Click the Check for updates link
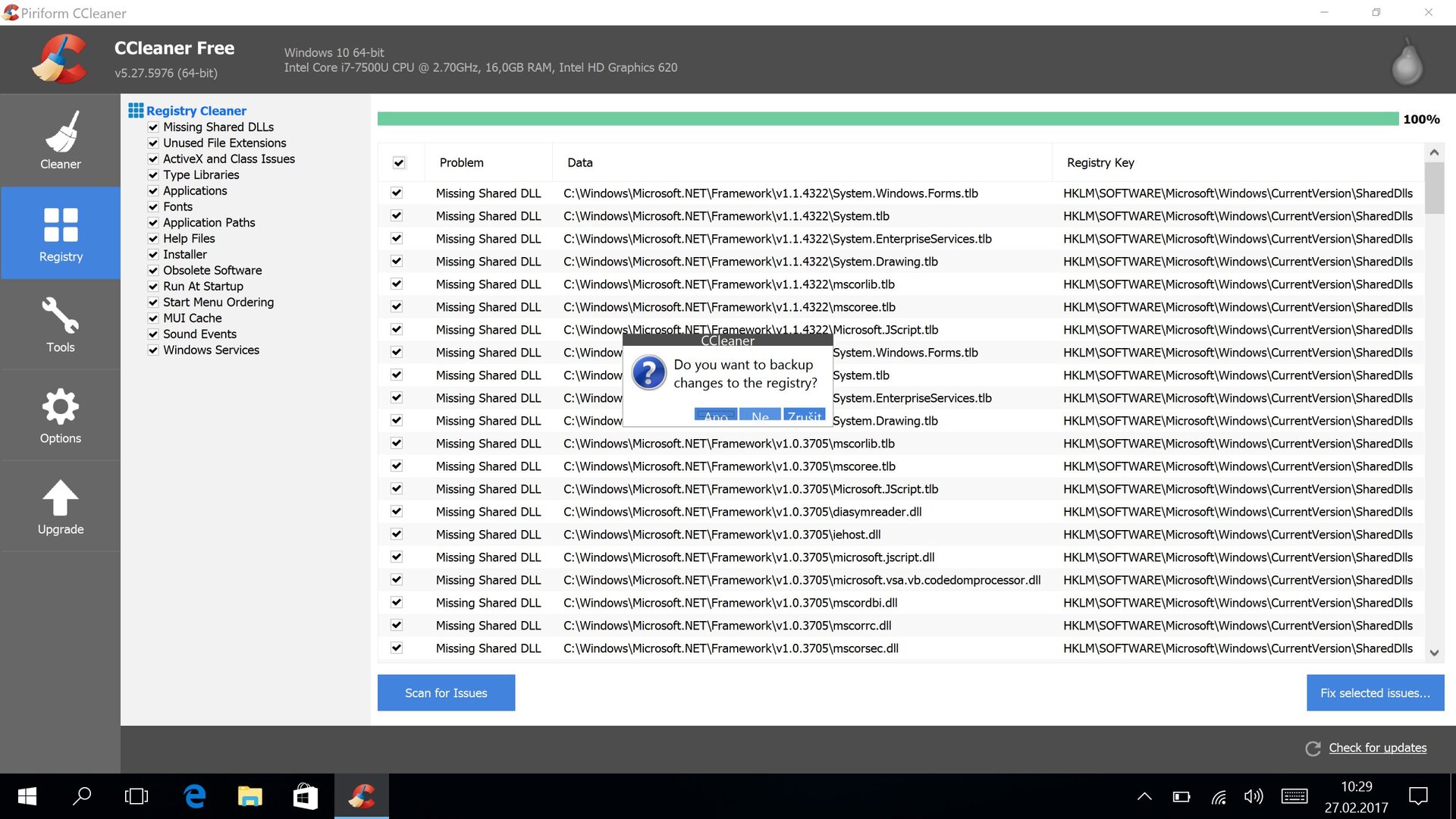The width and height of the screenshot is (1456, 819). click(1377, 748)
